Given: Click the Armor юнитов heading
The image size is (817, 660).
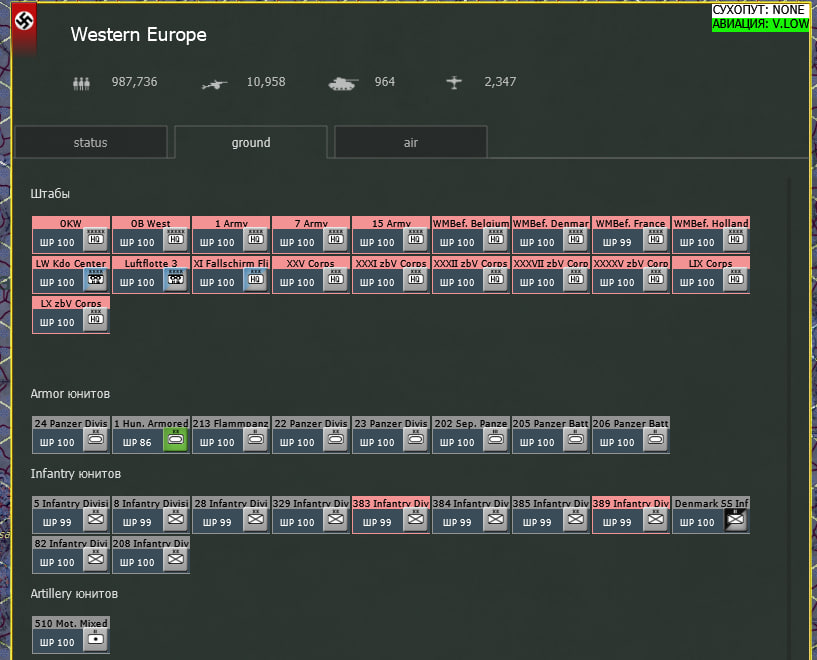Looking at the screenshot, I should (x=70, y=394).
